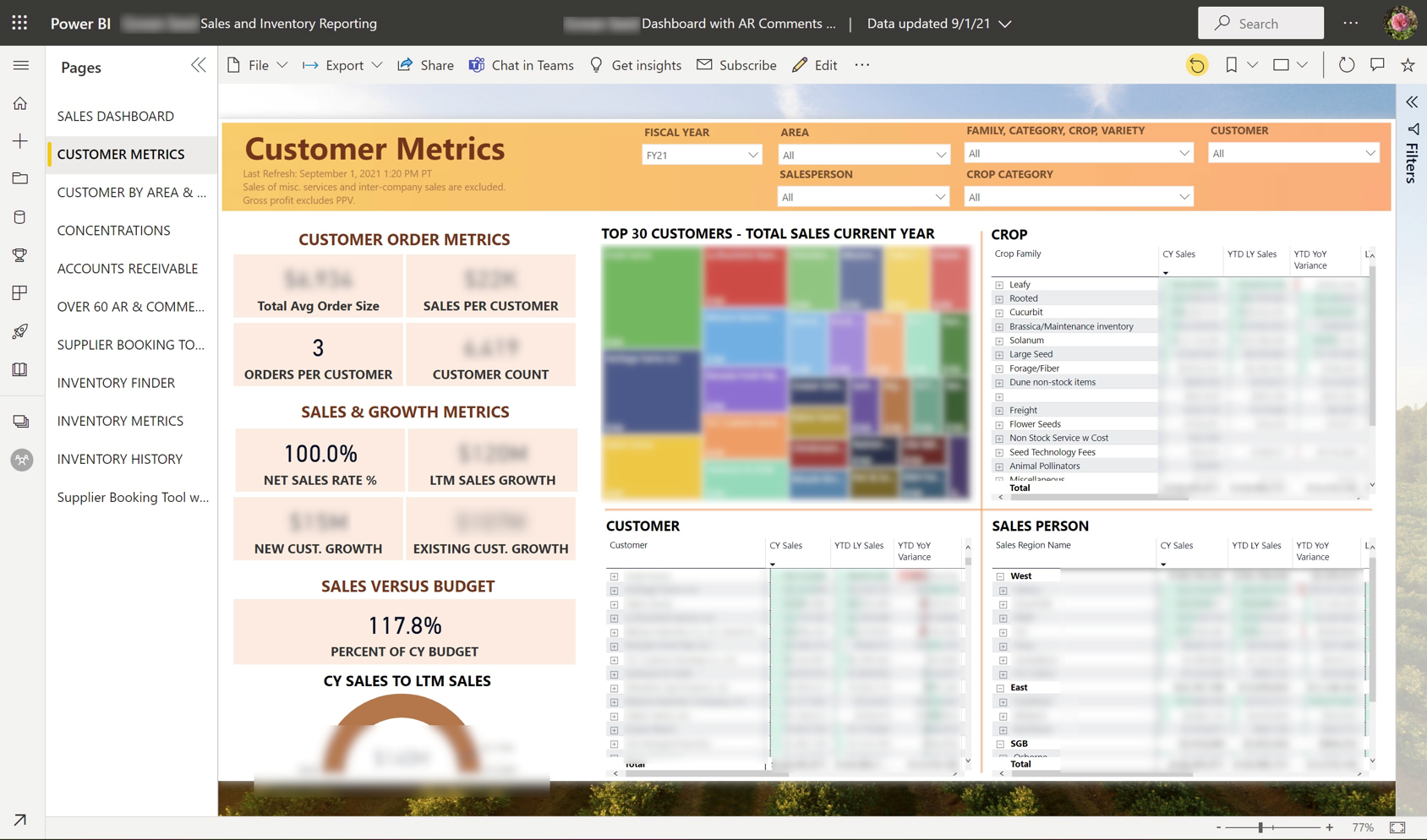1427x840 pixels.
Task: Subscribe to this report
Action: (x=736, y=65)
